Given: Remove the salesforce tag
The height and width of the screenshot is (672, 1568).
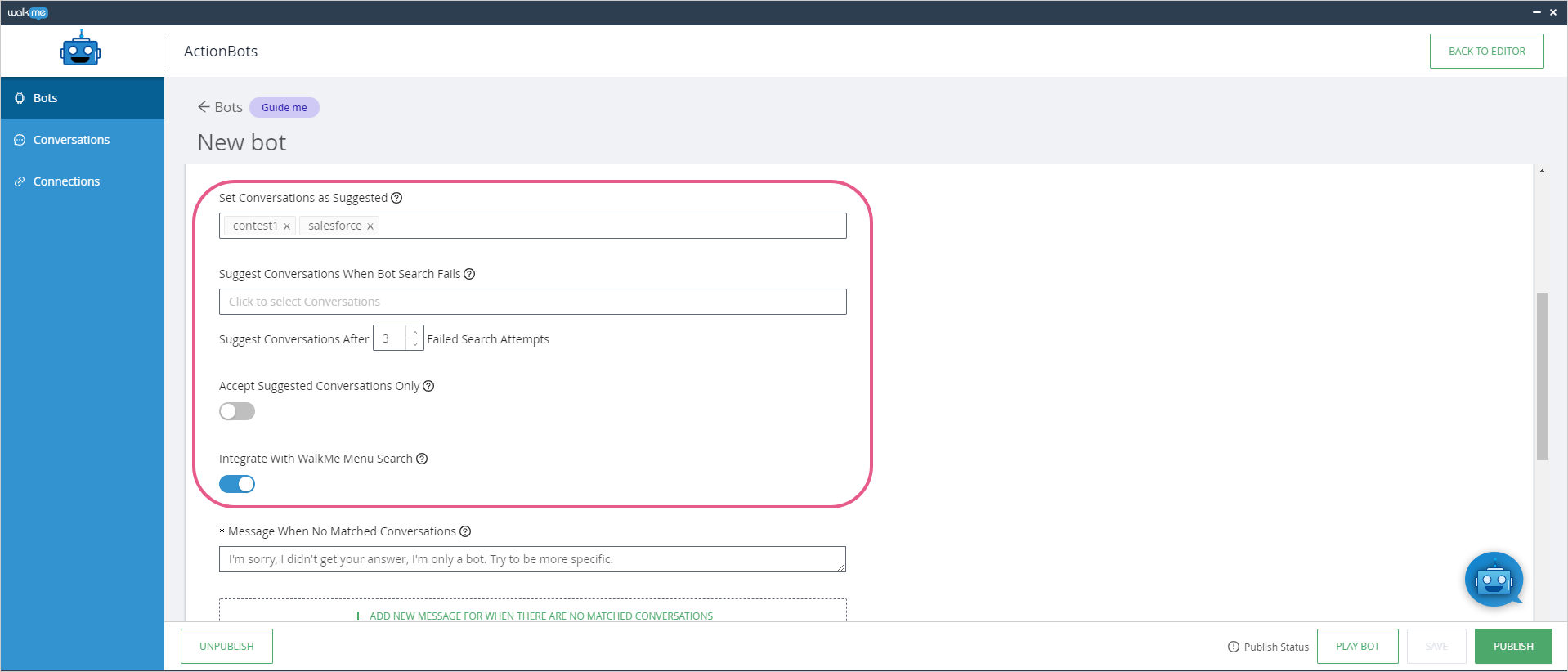Looking at the screenshot, I should (370, 226).
